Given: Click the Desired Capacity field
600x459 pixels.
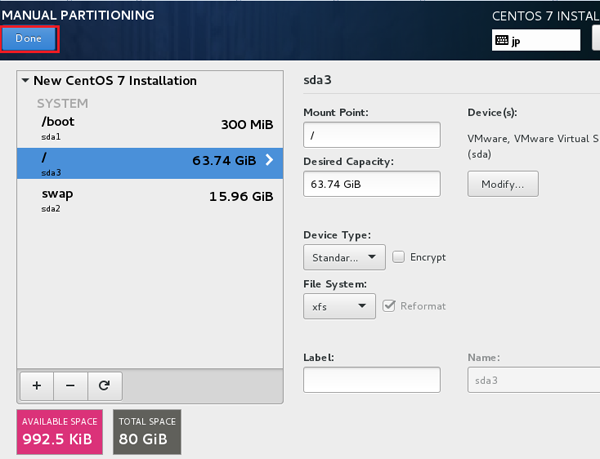Looking at the screenshot, I should (371, 184).
